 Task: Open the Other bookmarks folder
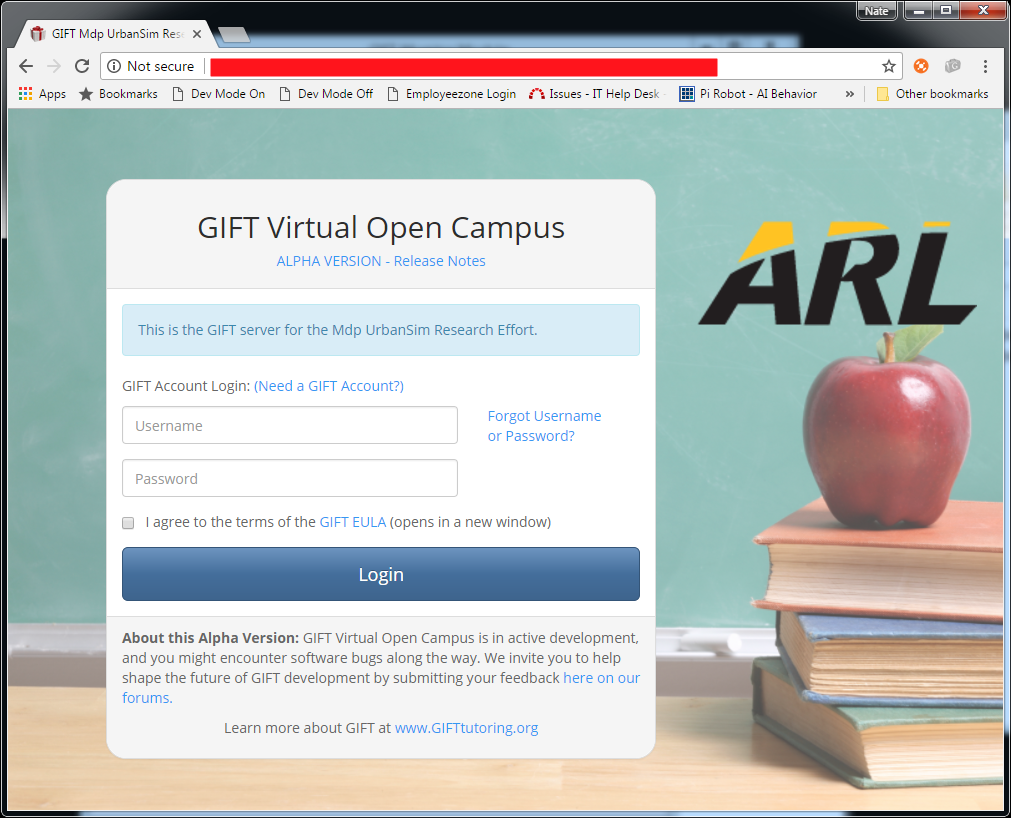point(932,94)
